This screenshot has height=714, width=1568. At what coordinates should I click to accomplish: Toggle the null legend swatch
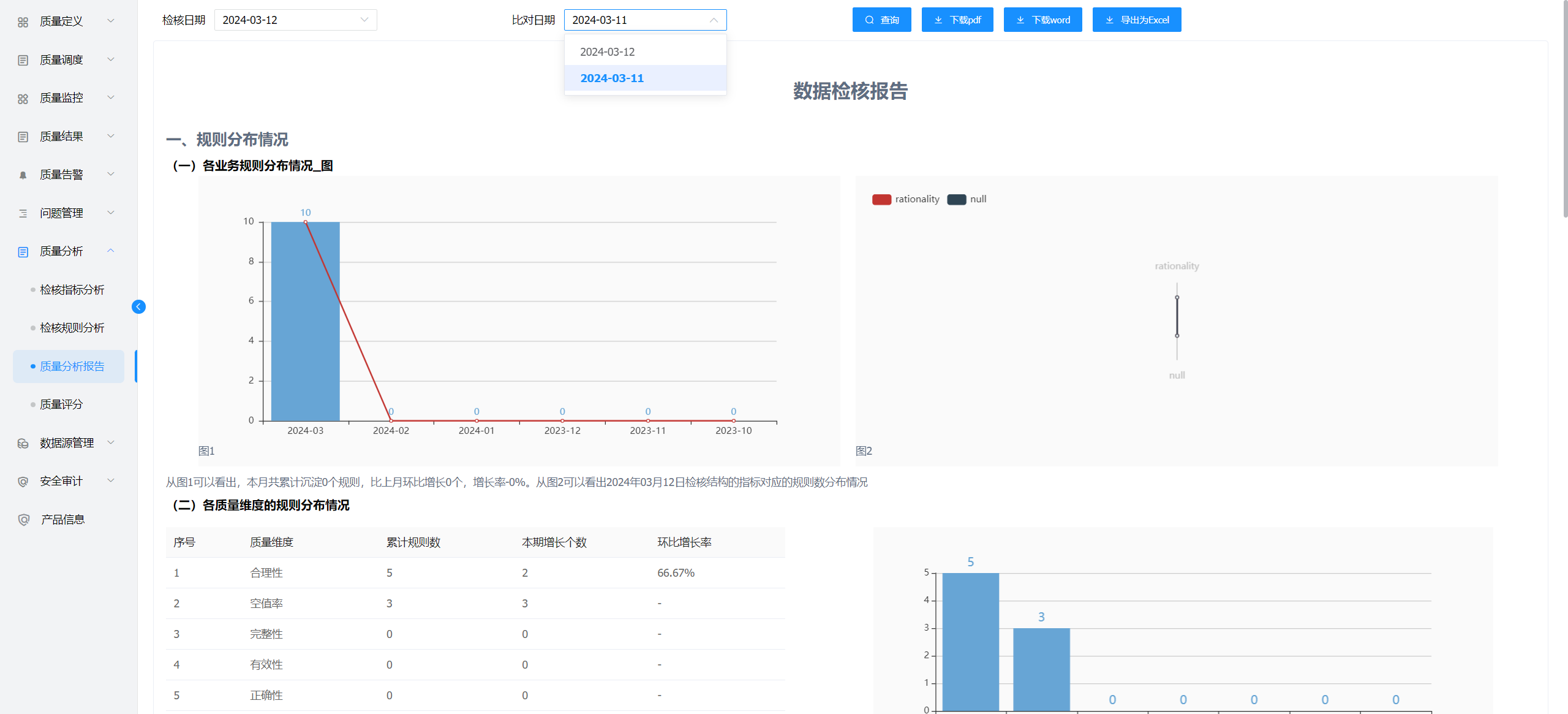tap(956, 199)
